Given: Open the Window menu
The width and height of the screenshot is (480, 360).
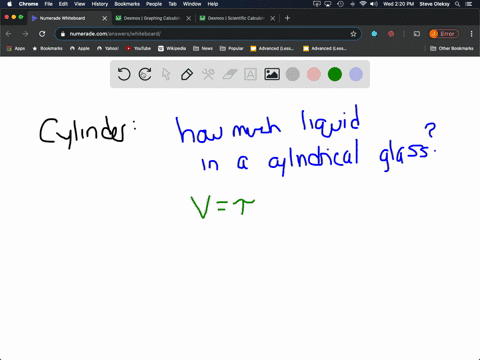Looking at the screenshot, I should pyautogui.click(x=192, y=4).
